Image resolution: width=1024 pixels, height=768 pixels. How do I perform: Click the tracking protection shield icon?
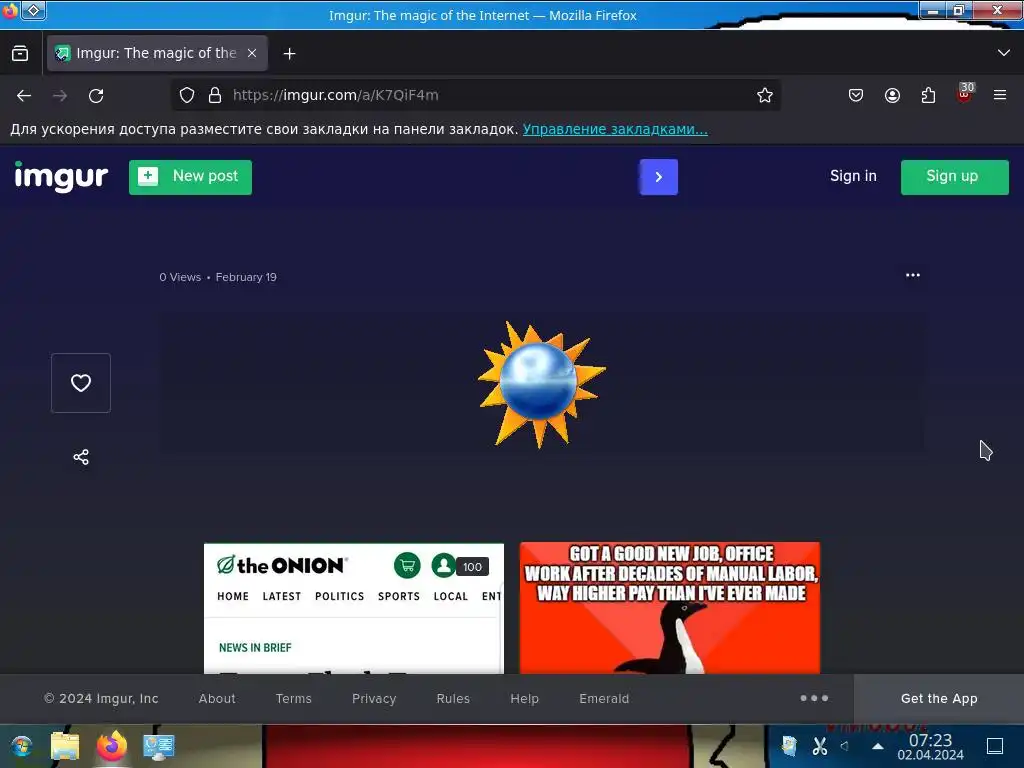click(x=187, y=95)
